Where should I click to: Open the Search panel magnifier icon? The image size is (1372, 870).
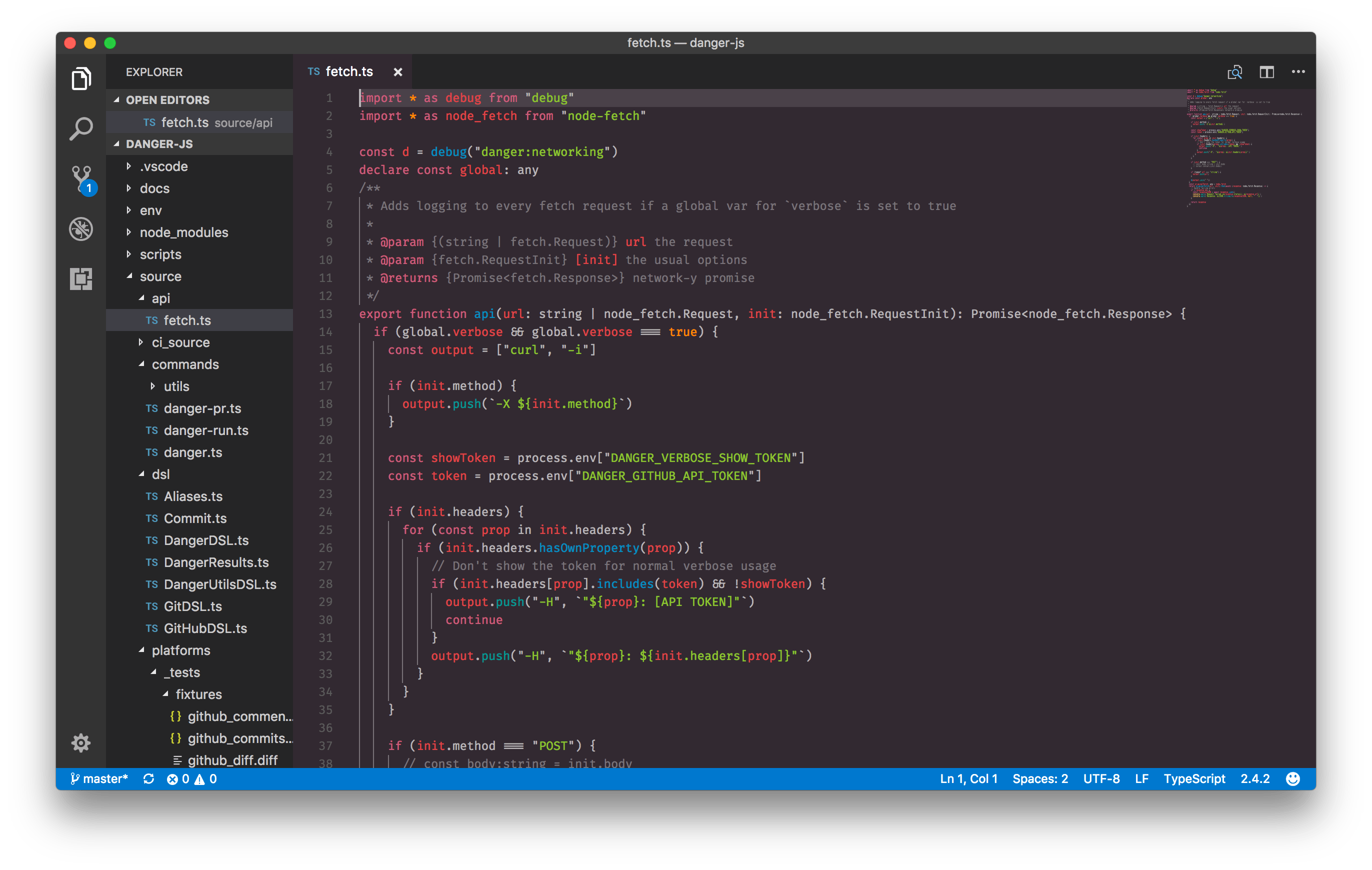[81, 128]
